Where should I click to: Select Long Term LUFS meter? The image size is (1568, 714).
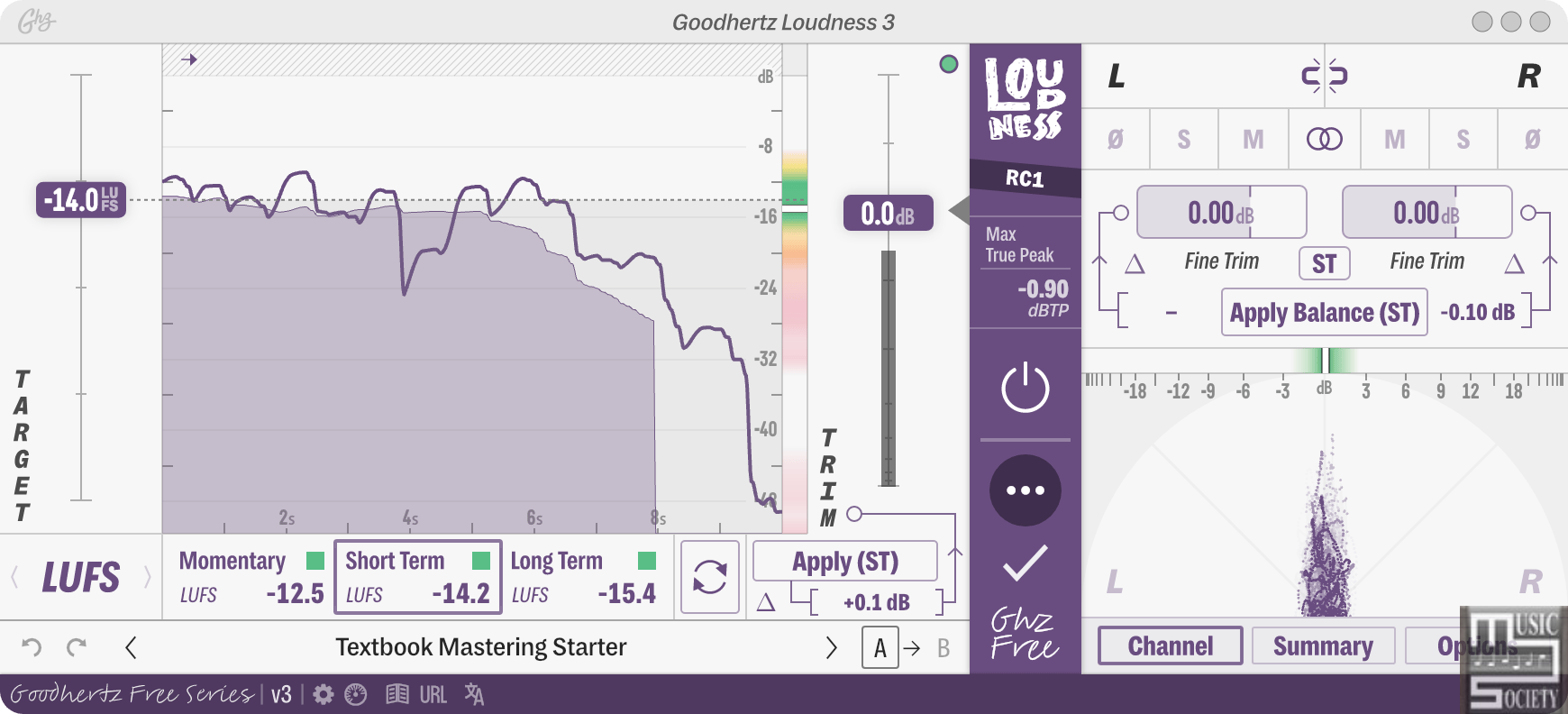click(584, 577)
